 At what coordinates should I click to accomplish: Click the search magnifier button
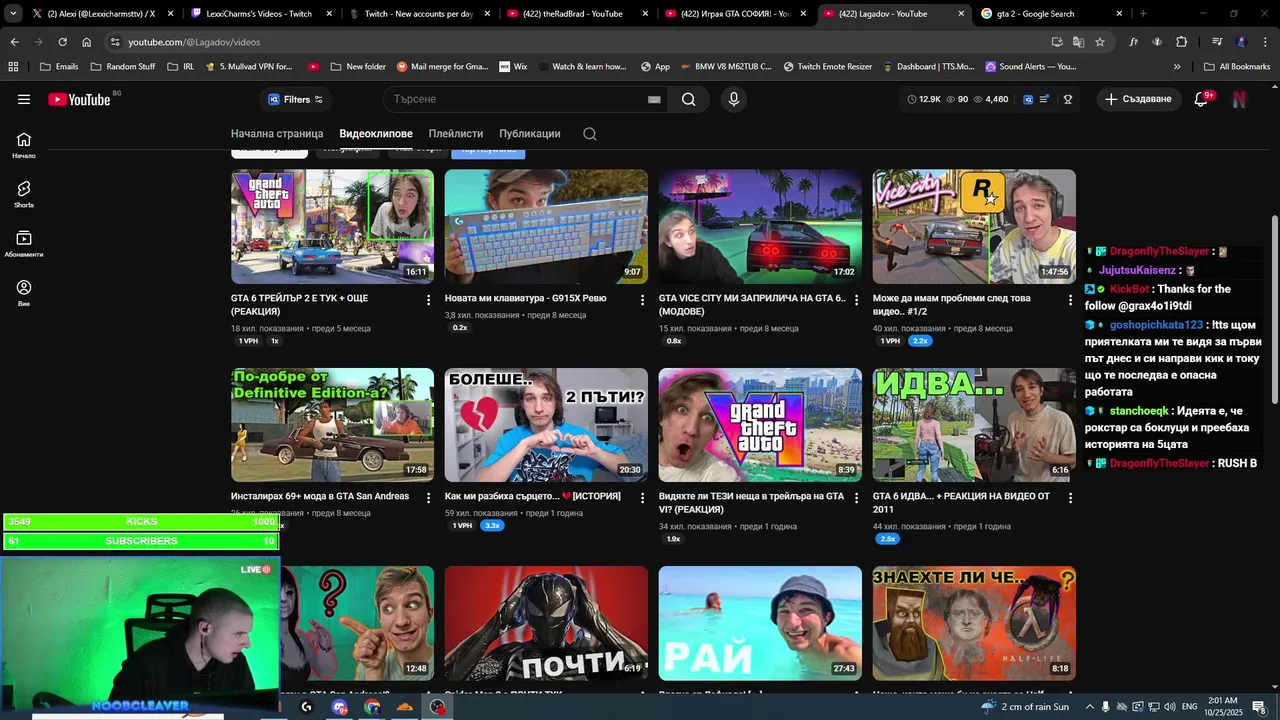pyautogui.click(x=688, y=99)
